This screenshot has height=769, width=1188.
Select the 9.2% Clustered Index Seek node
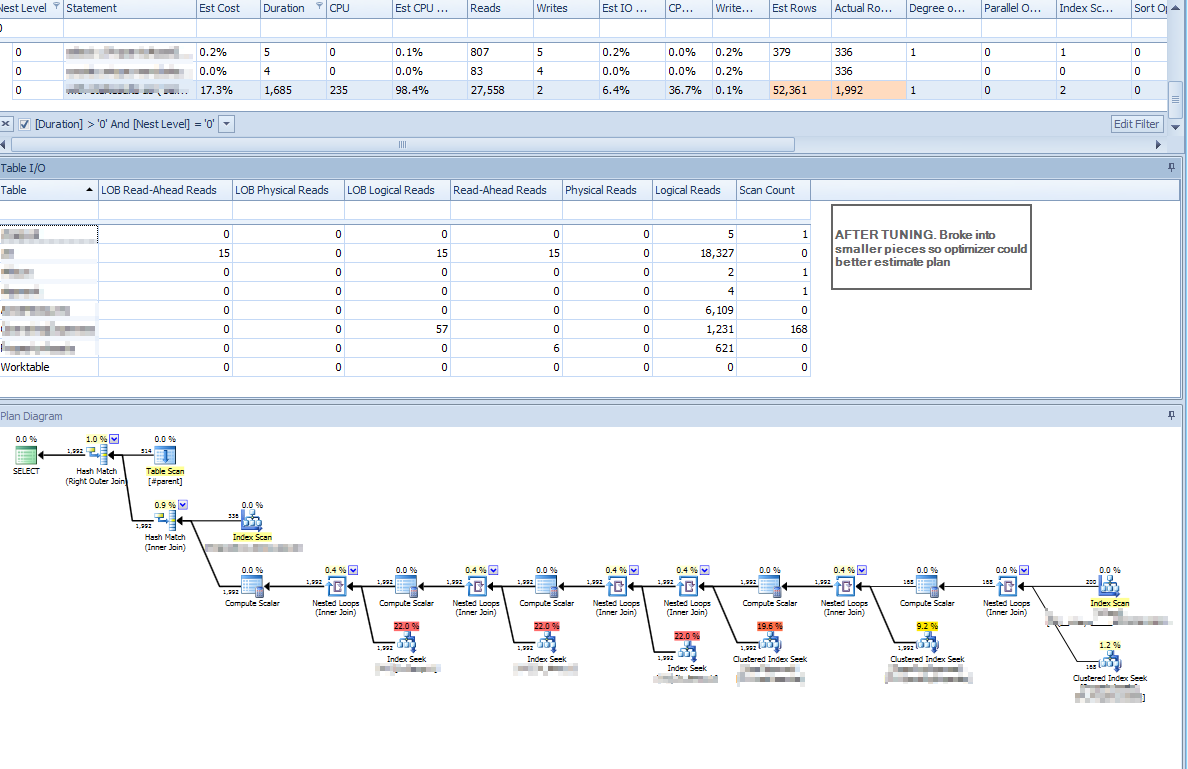tap(927, 642)
